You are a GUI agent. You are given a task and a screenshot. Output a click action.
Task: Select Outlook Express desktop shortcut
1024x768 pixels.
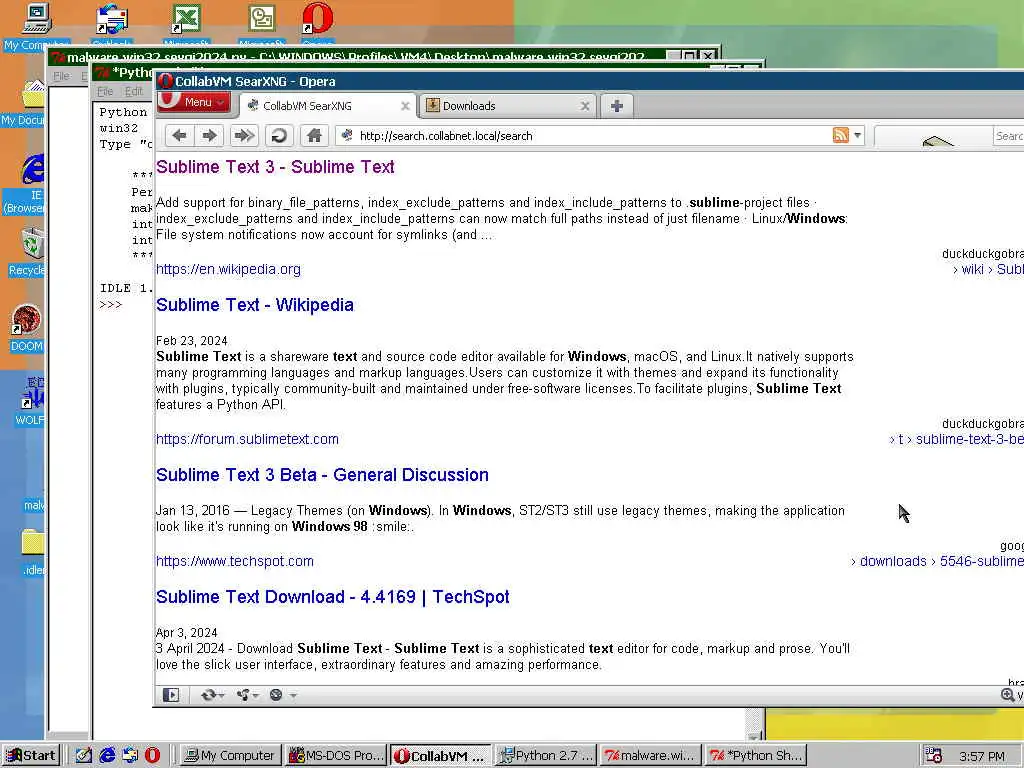112,25
